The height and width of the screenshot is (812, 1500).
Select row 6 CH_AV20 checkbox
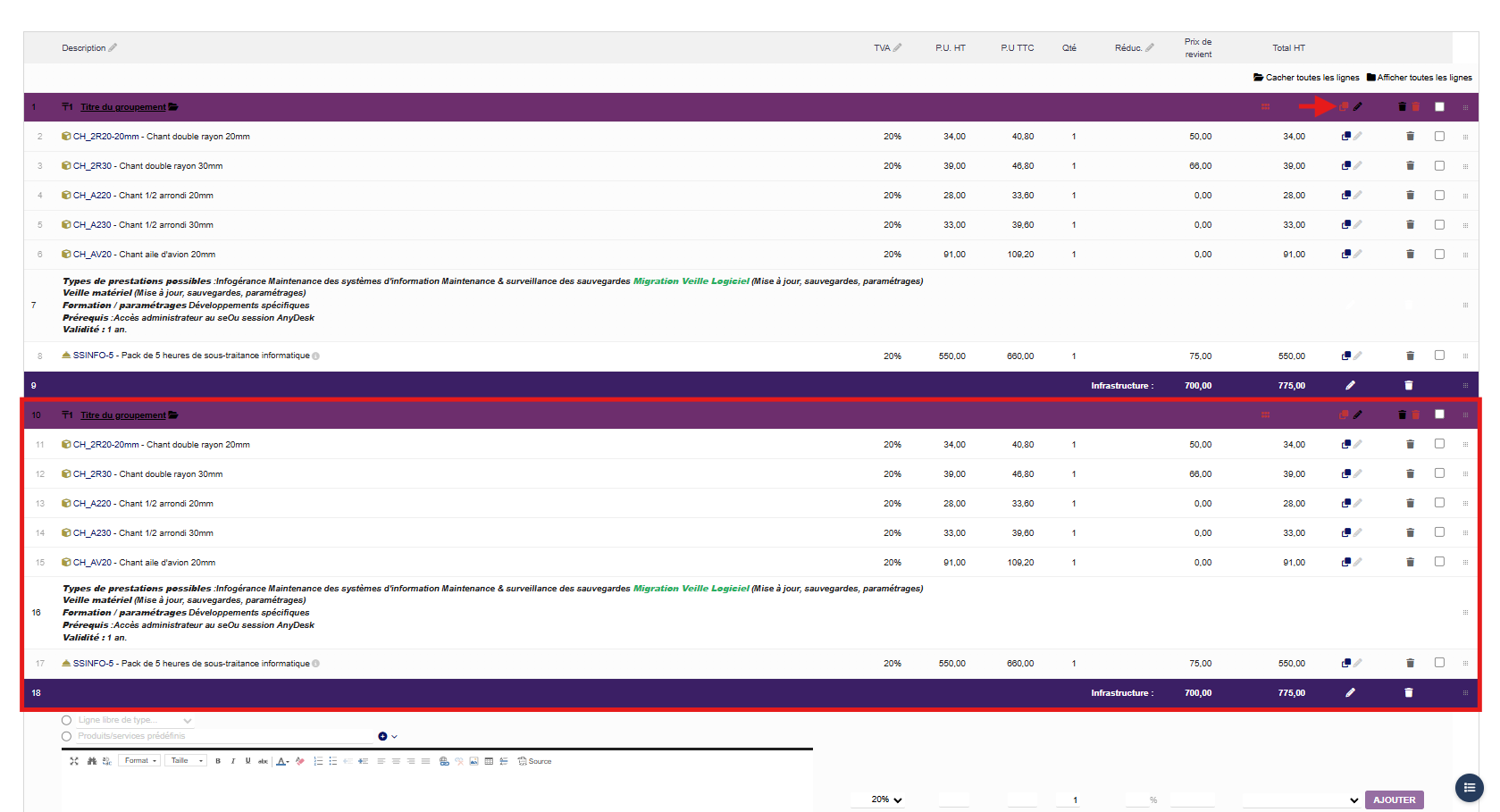1439,254
